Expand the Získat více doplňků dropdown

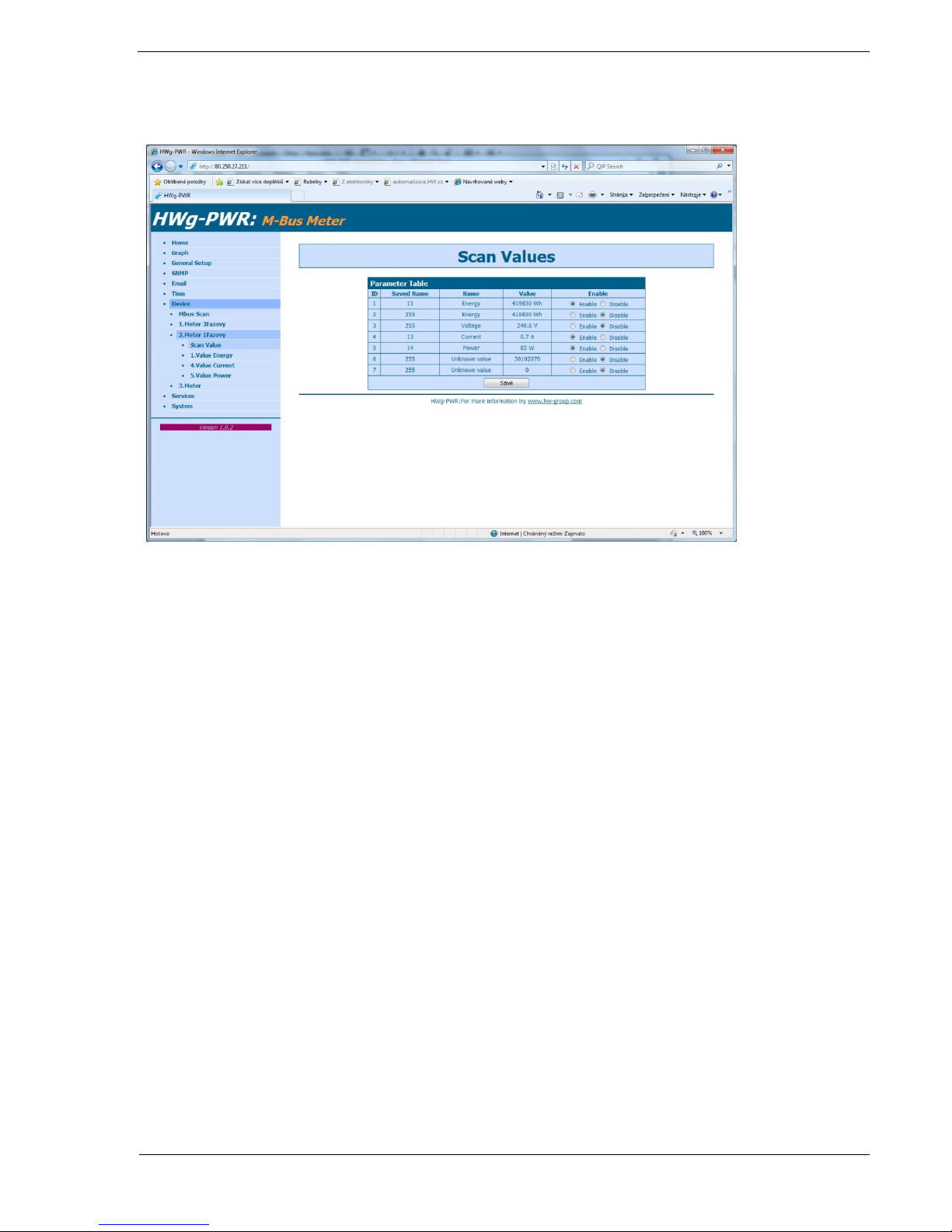[x=287, y=182]
